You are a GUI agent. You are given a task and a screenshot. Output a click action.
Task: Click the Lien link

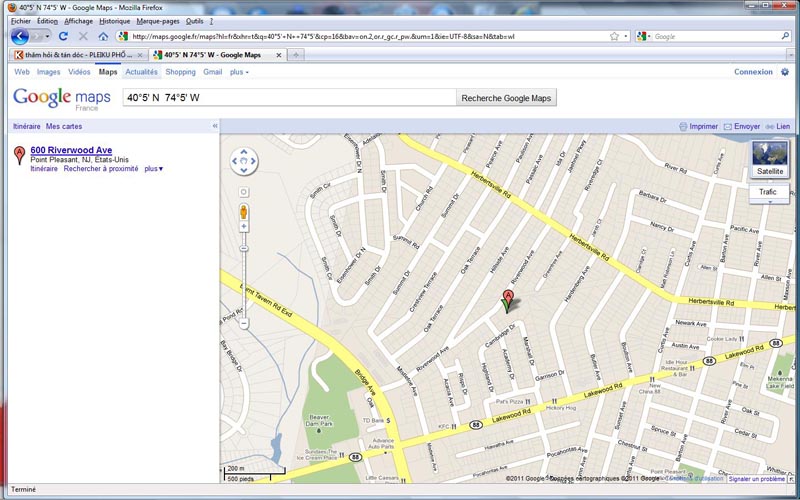[x=783, y=127]
